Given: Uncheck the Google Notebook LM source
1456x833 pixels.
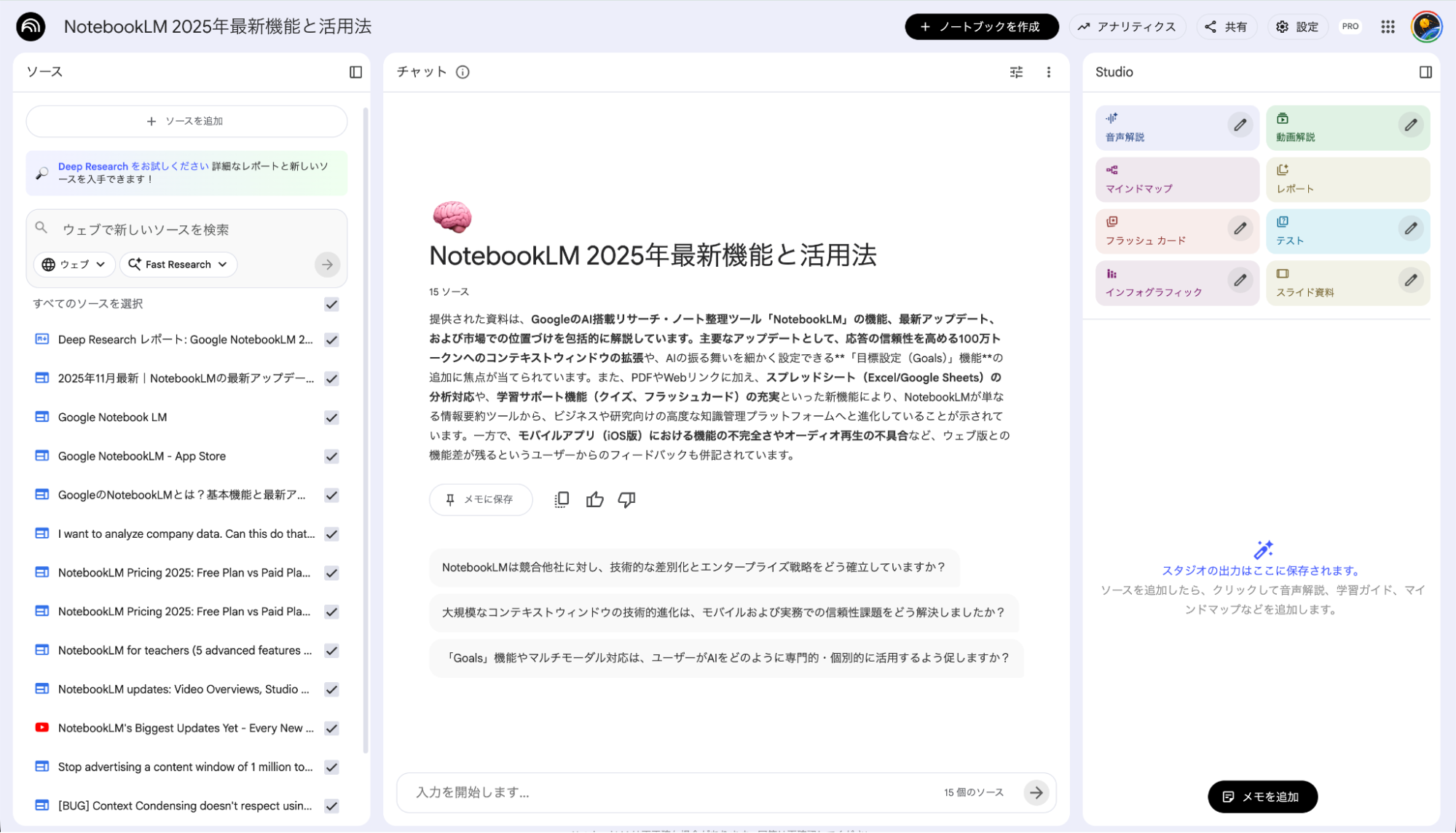Looking at the screenshot, I should (331, 417).
